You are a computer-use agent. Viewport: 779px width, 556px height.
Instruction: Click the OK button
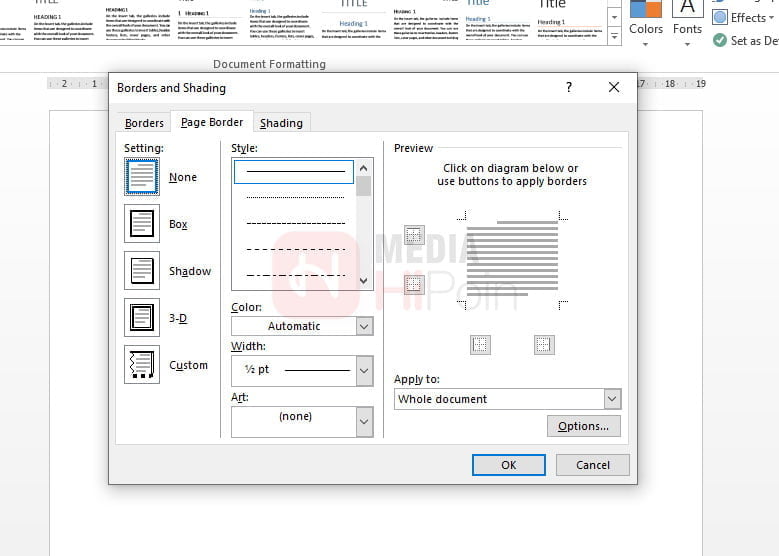click(x=508, y=465)
